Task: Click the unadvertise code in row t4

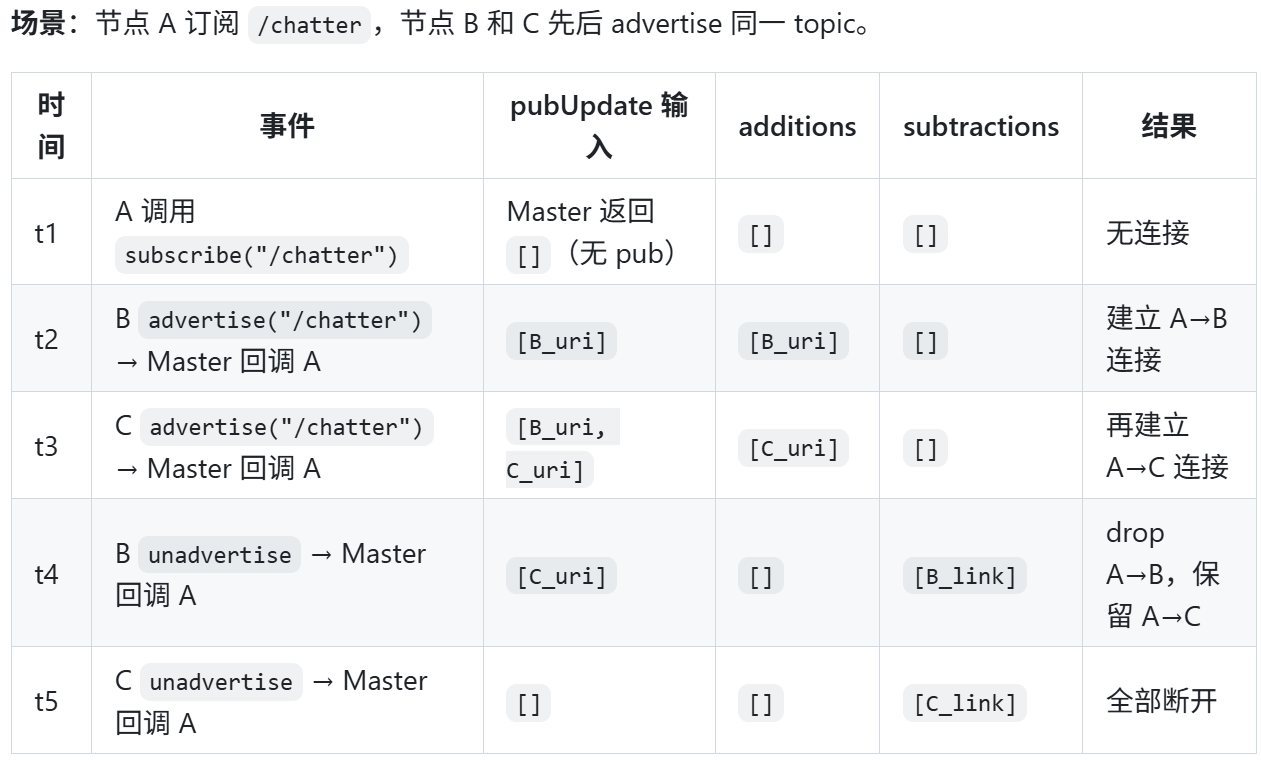Action: pyautogui.click(x=220, y=555)
